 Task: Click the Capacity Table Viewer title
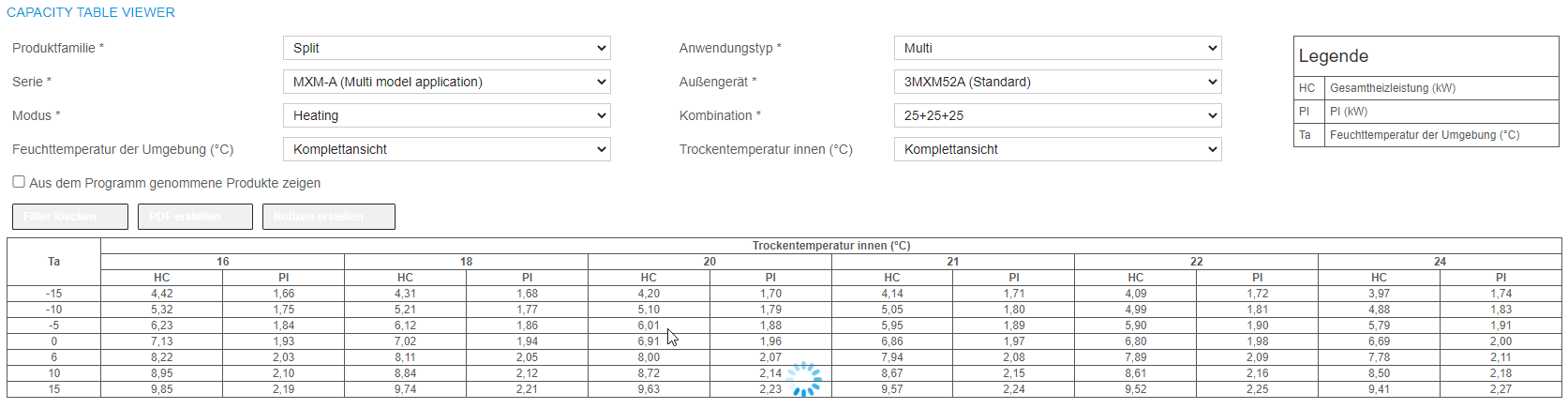point(91,12)
